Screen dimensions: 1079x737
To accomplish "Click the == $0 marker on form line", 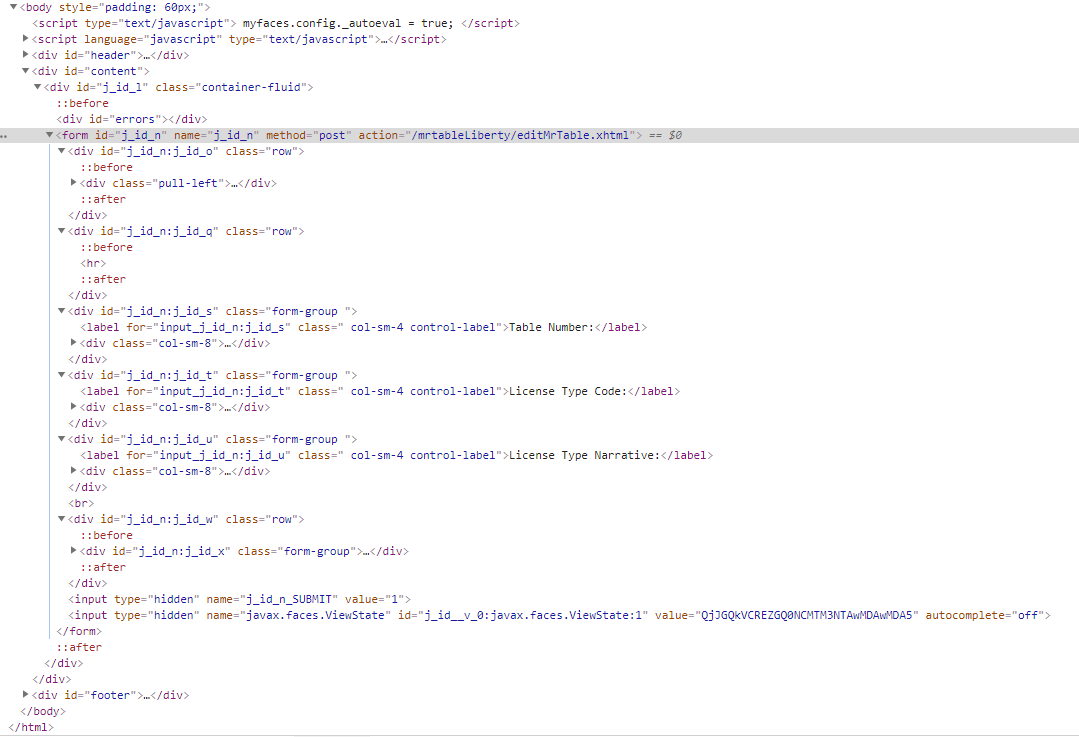I will tap(665, 136).
